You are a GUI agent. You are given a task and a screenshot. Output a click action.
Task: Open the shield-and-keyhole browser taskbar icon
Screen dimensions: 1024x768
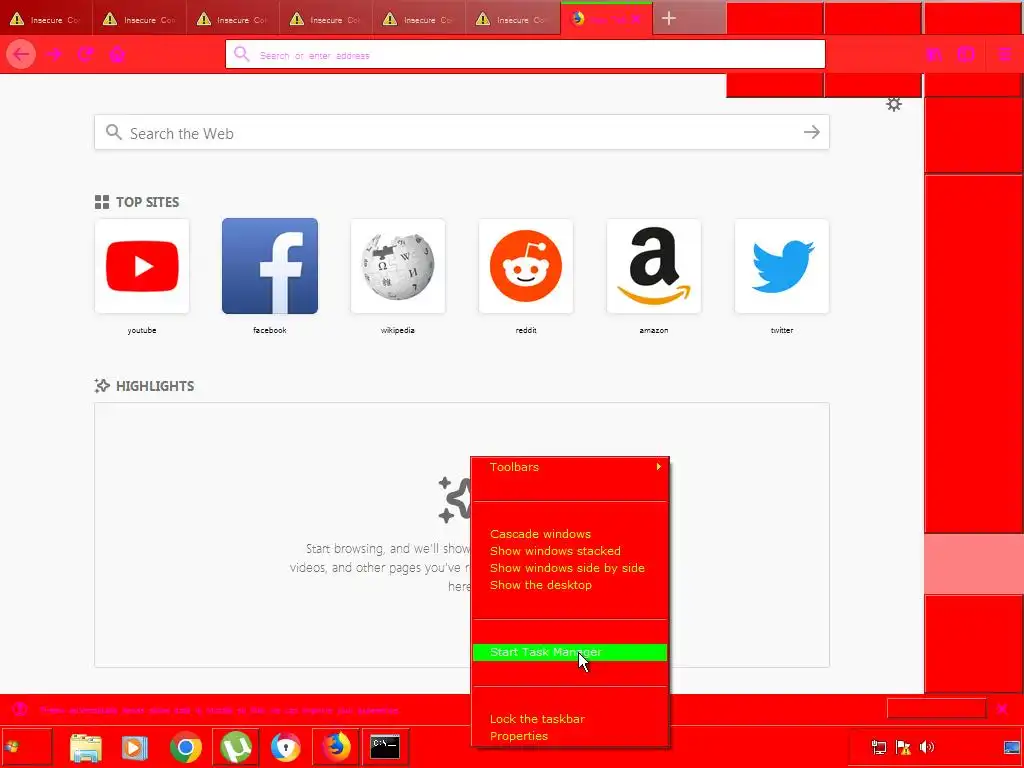[285, 747]
